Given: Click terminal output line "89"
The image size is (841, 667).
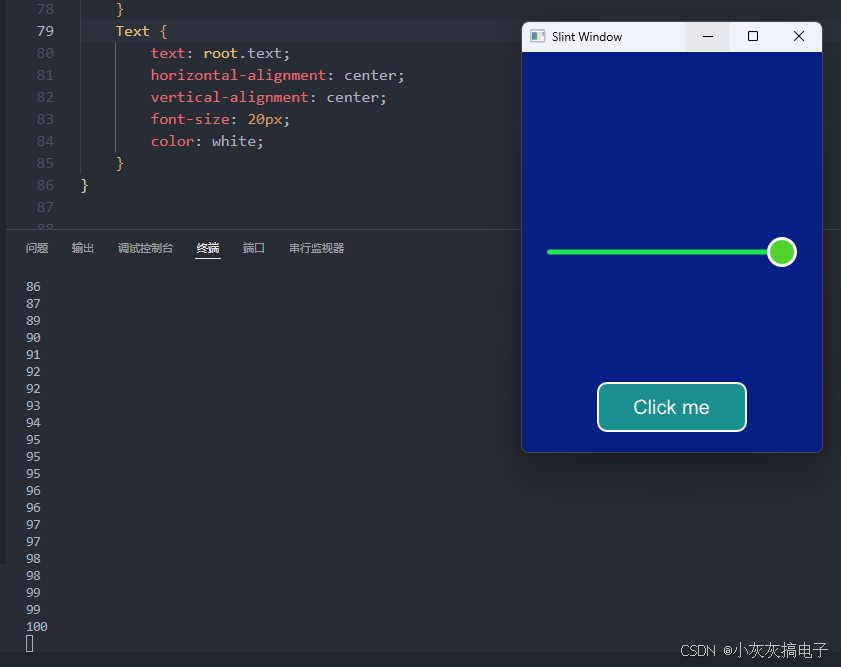Looking at the screenshot, I should 33,321.
